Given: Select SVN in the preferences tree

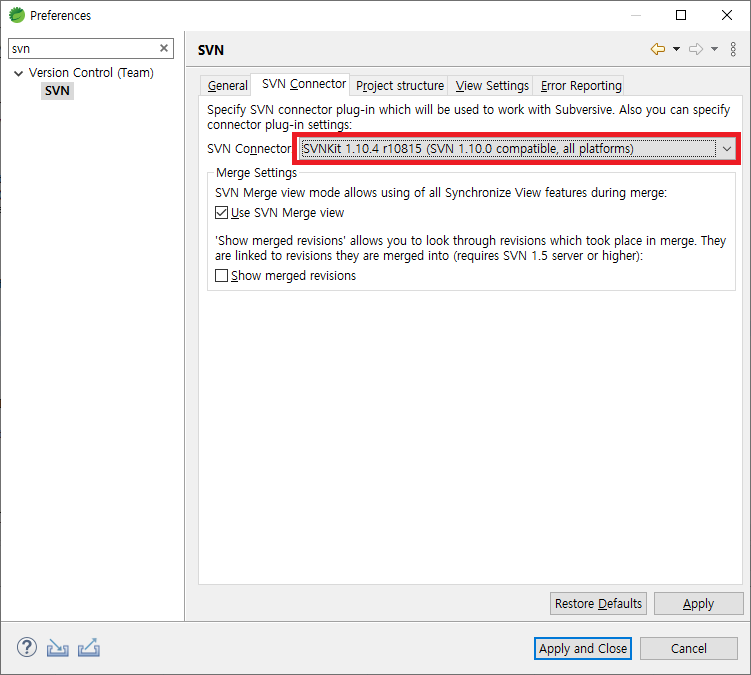Looking at the screenshot, I should point(57,91).
